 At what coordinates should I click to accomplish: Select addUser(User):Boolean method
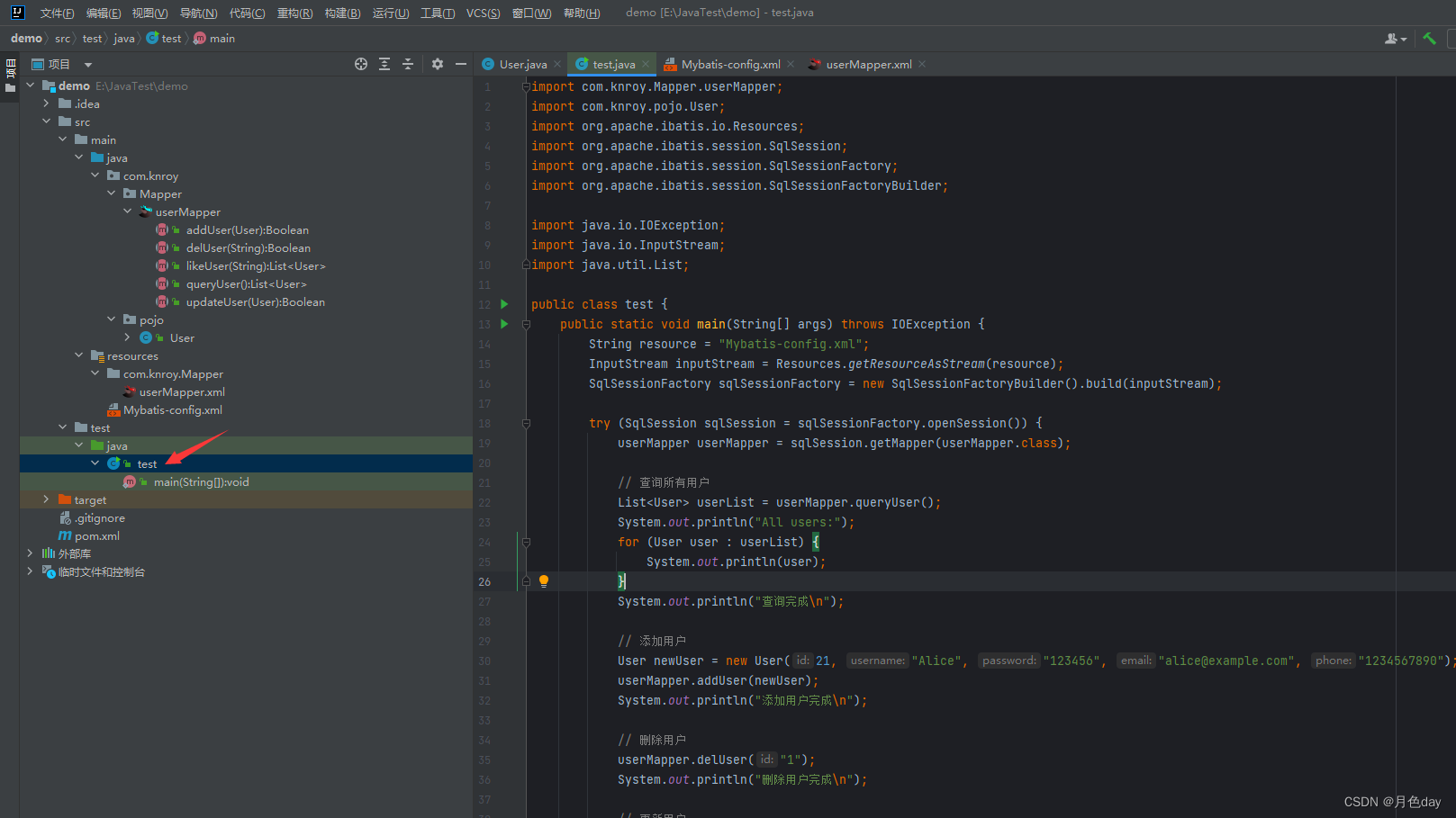click(x=247, y=229)
